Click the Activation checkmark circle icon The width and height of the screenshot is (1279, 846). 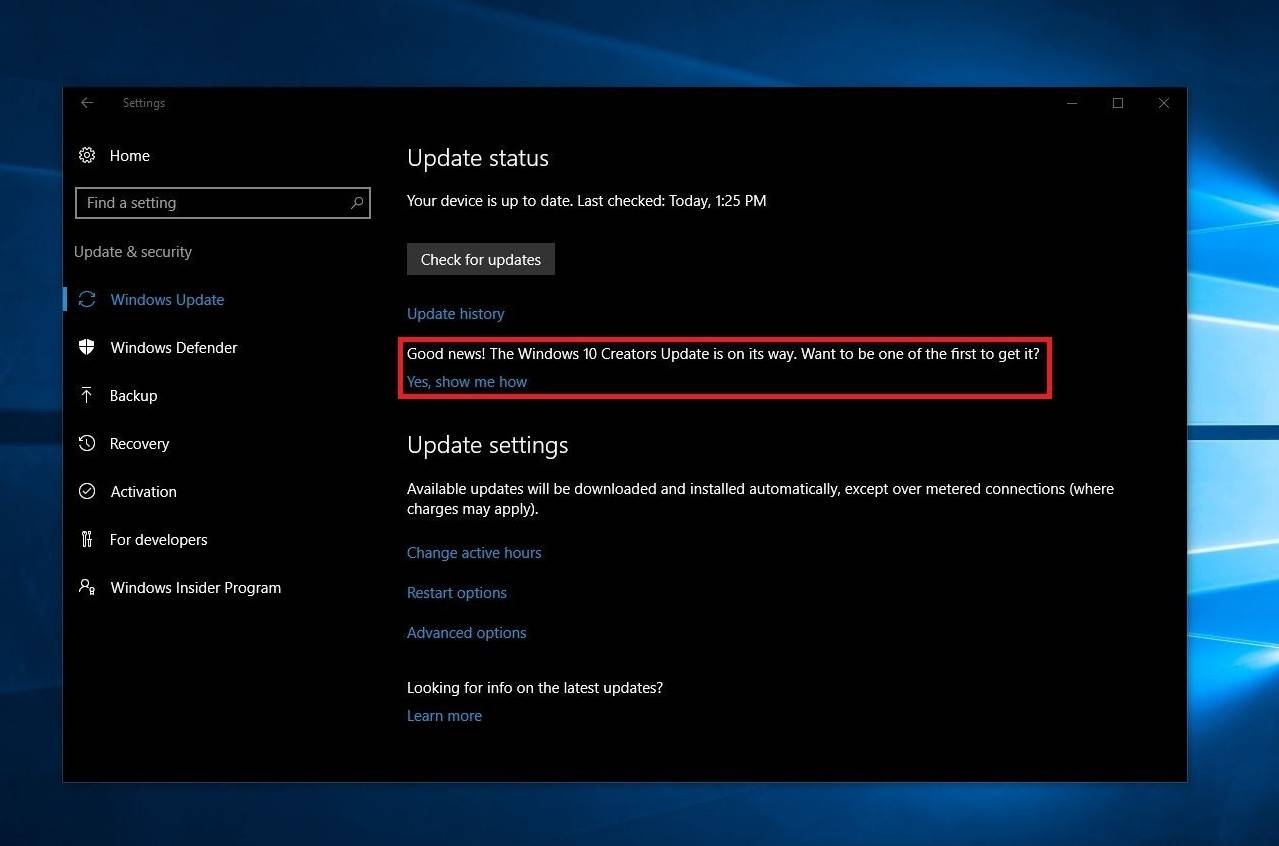coord(87,491)
